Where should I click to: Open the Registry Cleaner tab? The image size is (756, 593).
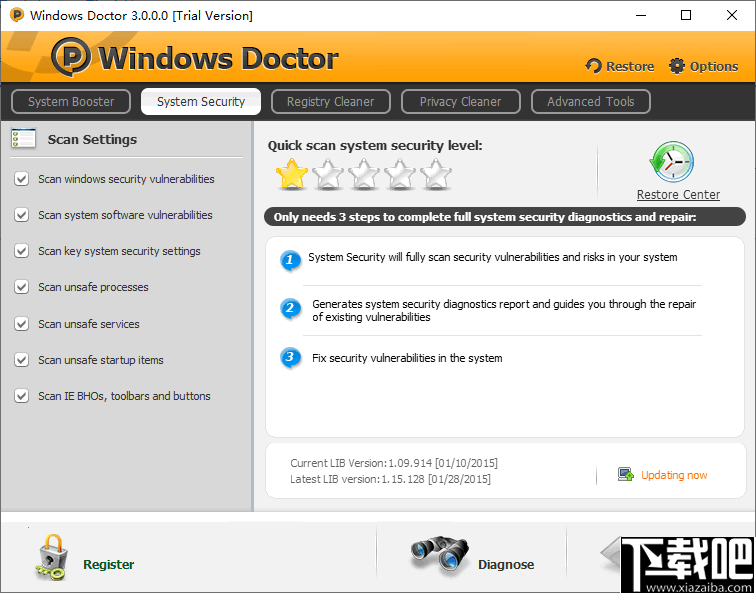tap(331, 102)
